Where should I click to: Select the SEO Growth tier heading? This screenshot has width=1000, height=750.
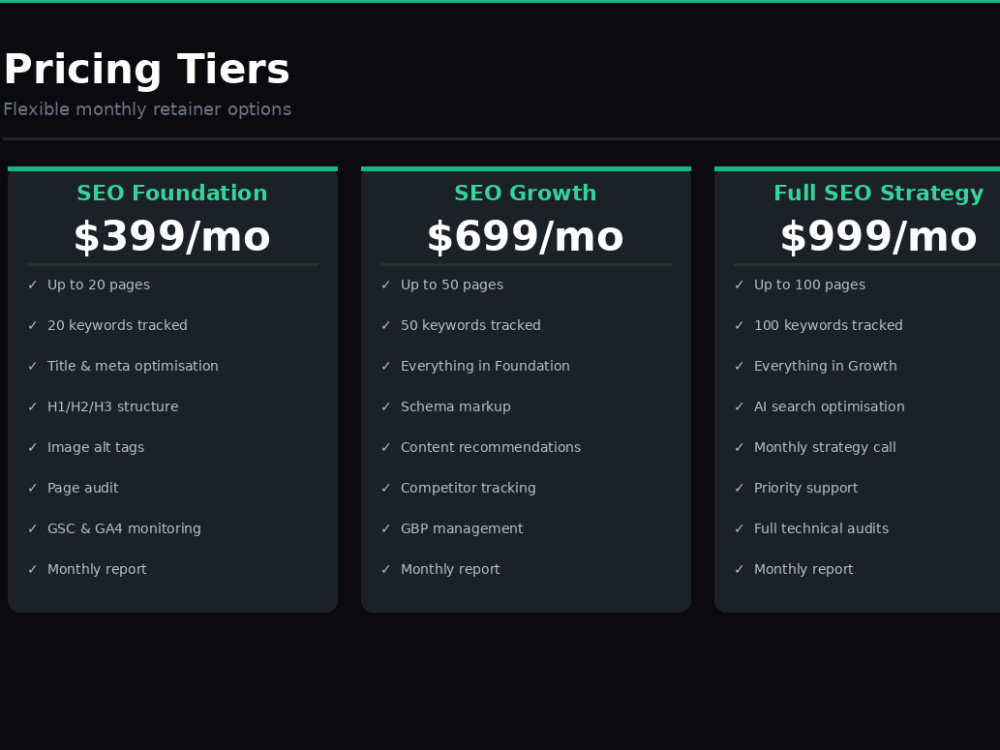tap(526, 193)
